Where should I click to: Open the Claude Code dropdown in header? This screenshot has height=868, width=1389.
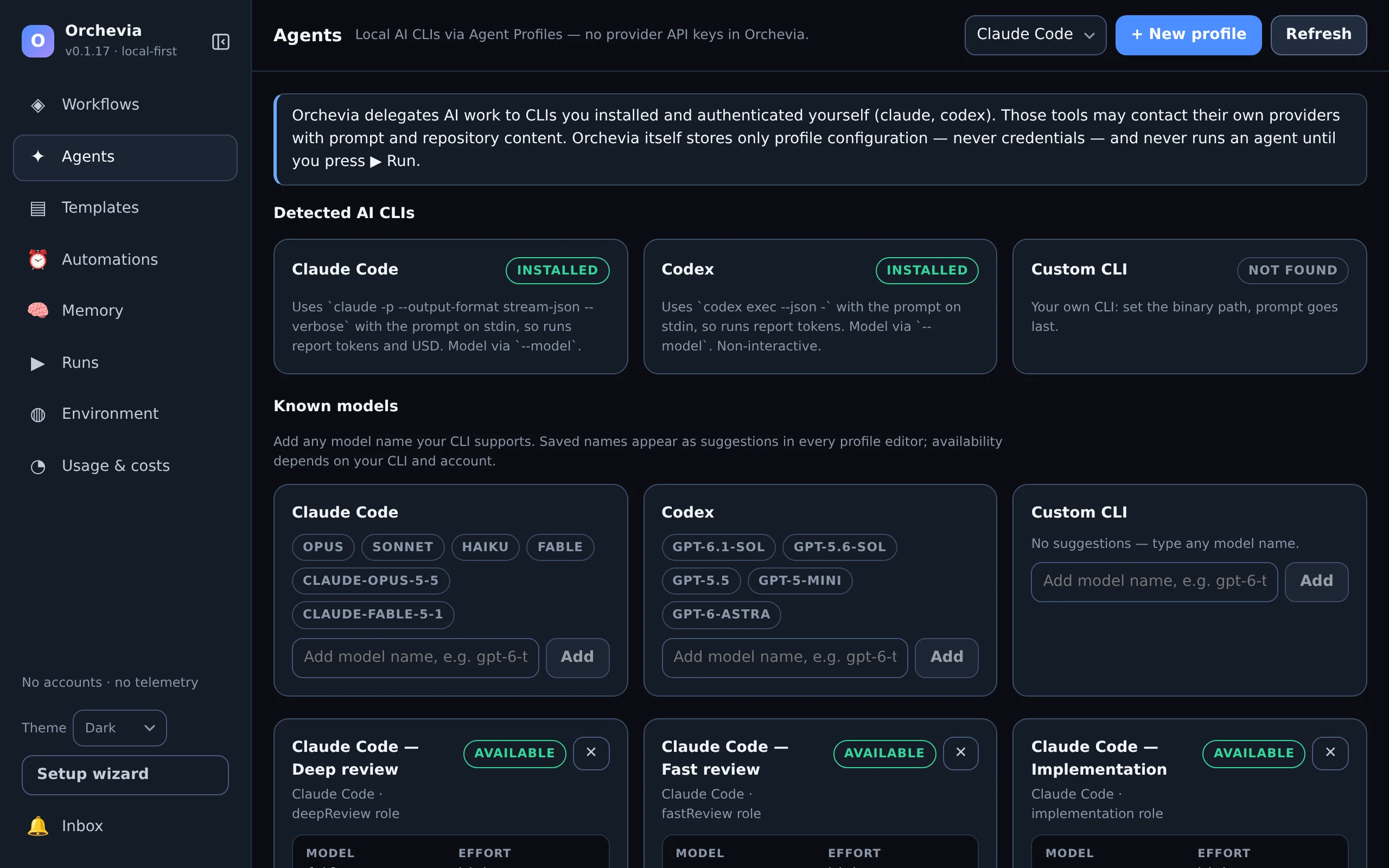tap(1035, 35)
